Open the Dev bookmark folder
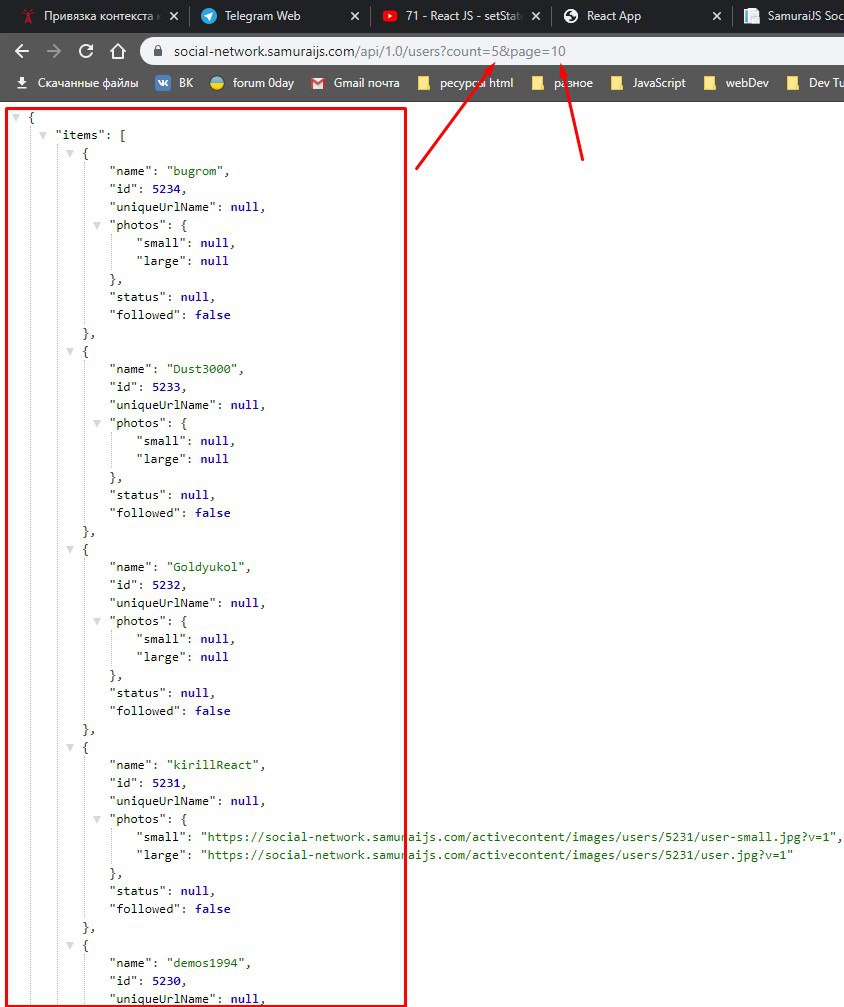844x1007 pixels. coord(815,83)
